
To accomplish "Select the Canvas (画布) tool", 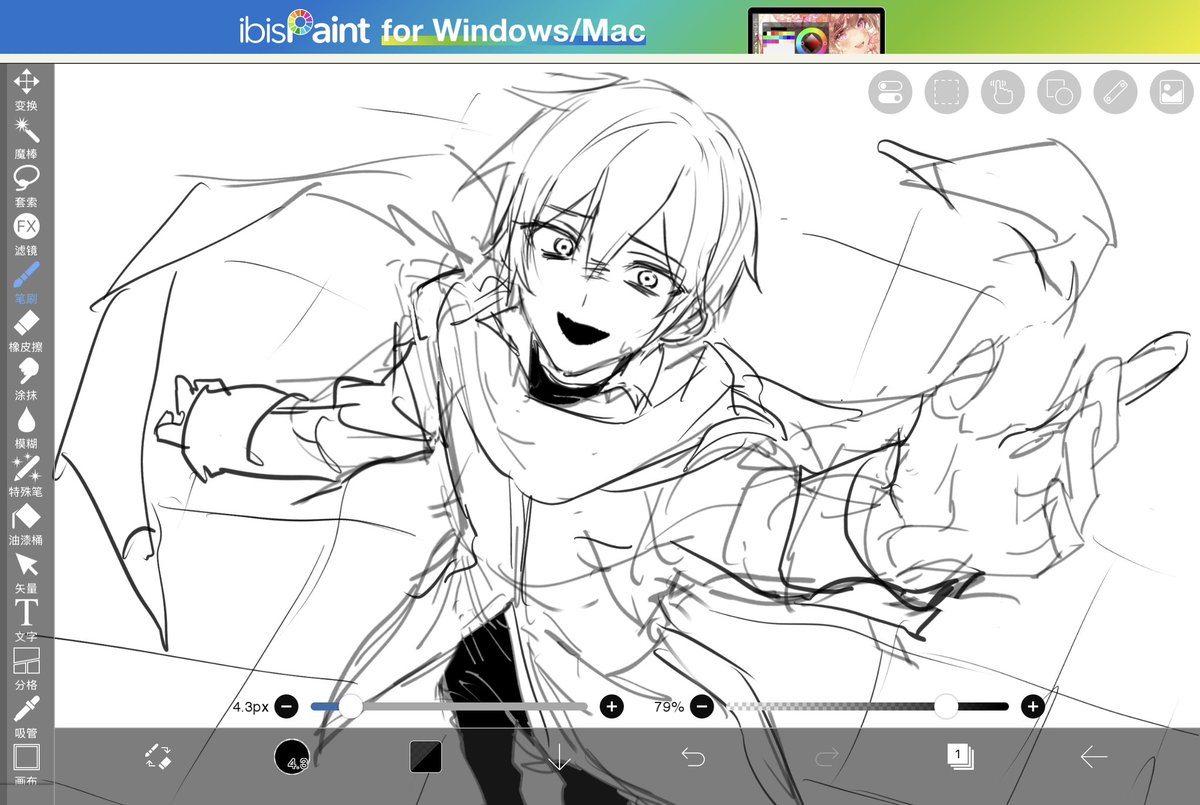I will click(x=26, y=764).
